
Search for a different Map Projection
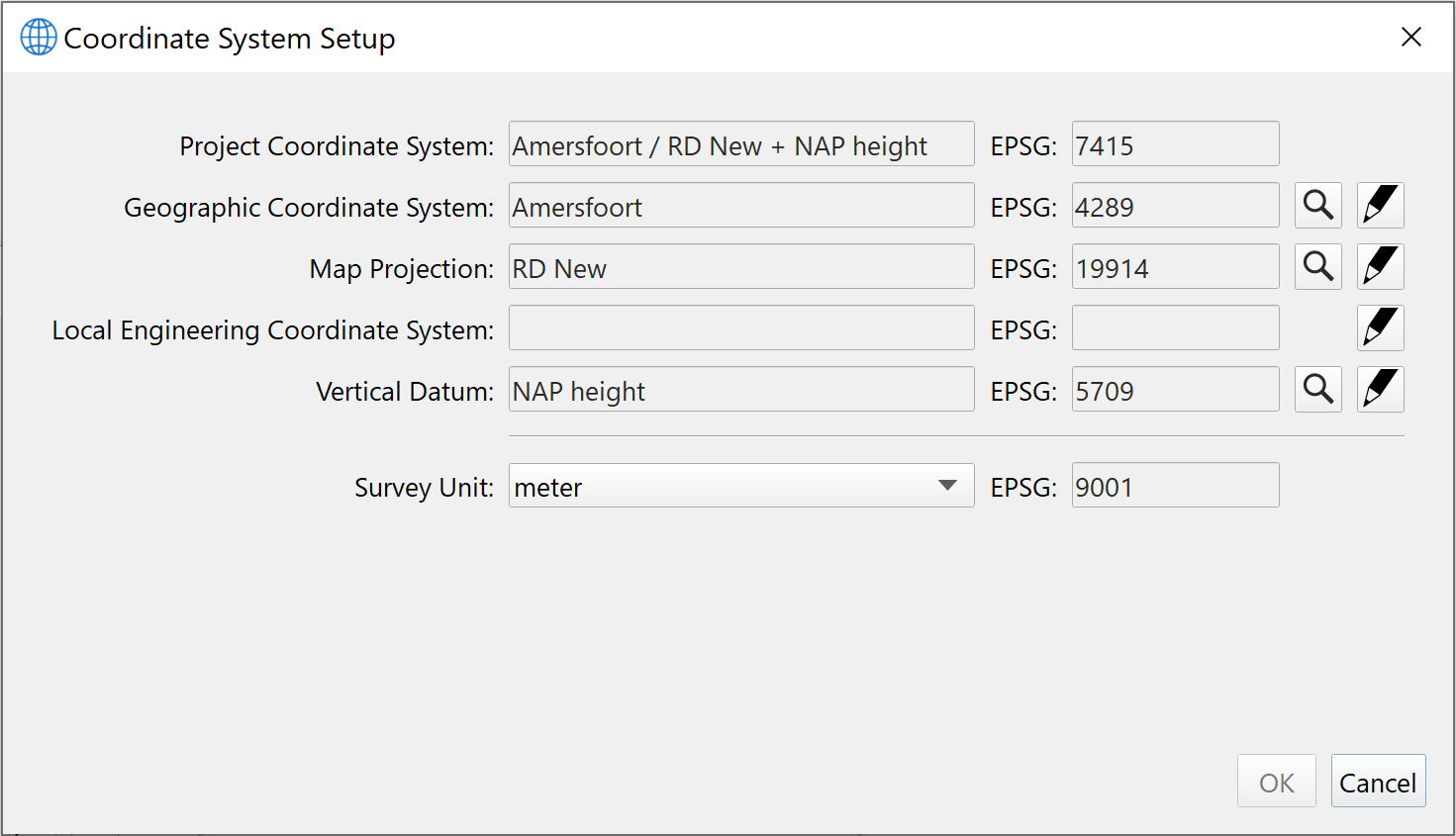point(1317,266)
